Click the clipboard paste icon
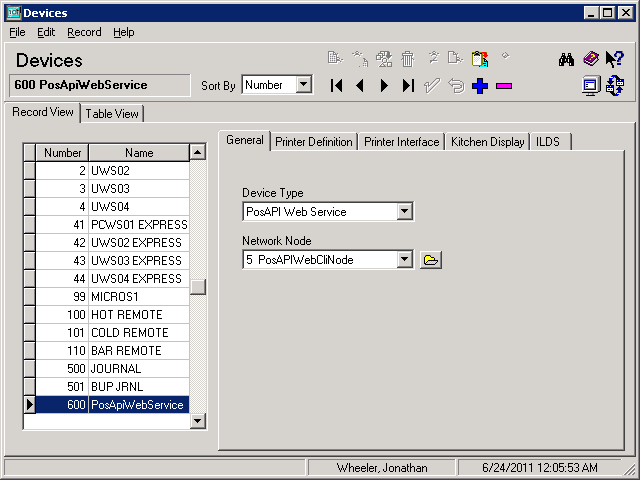The width and height of the screenshot is (640, 480). [480, 59]
